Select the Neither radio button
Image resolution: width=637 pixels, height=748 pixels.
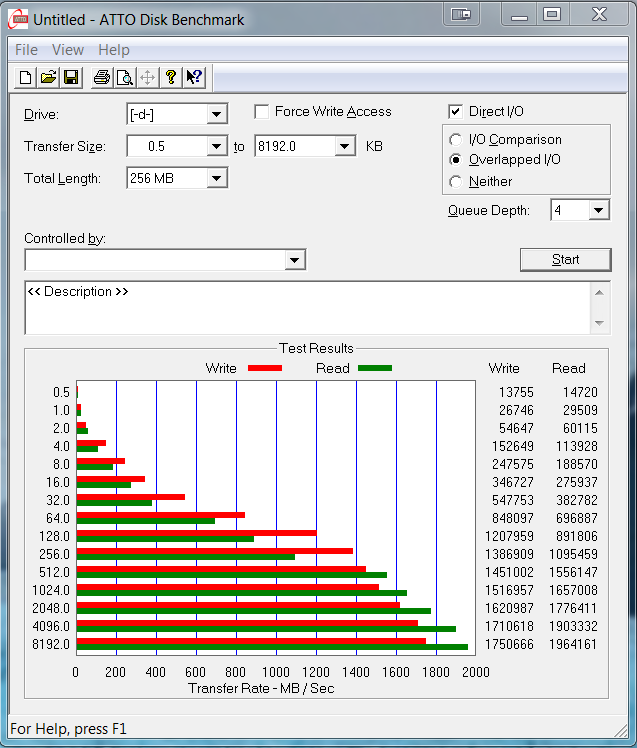(x=456, y=182)
